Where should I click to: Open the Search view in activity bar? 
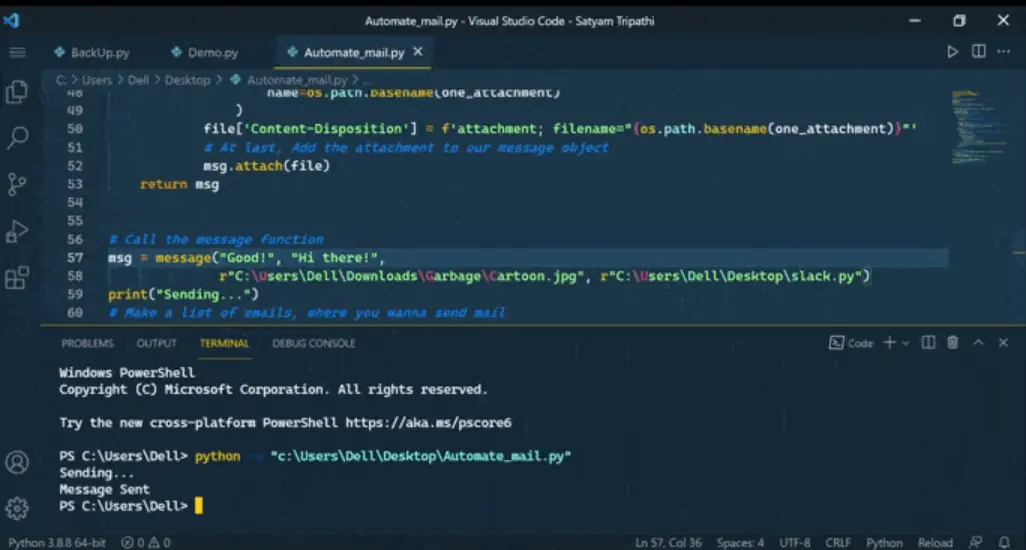click(17, 138)
